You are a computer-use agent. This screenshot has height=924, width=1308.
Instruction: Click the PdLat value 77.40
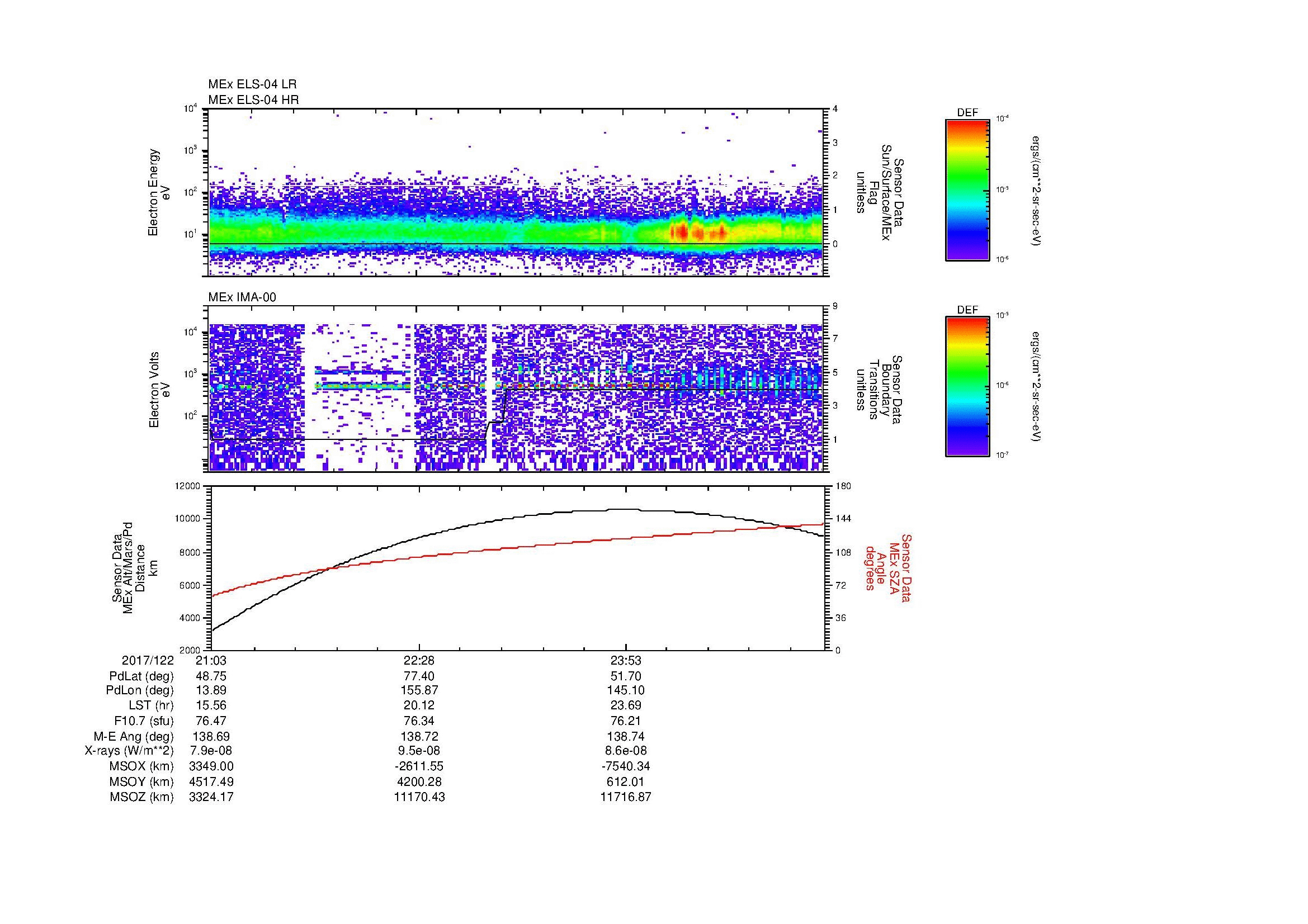tap(419, 676)
